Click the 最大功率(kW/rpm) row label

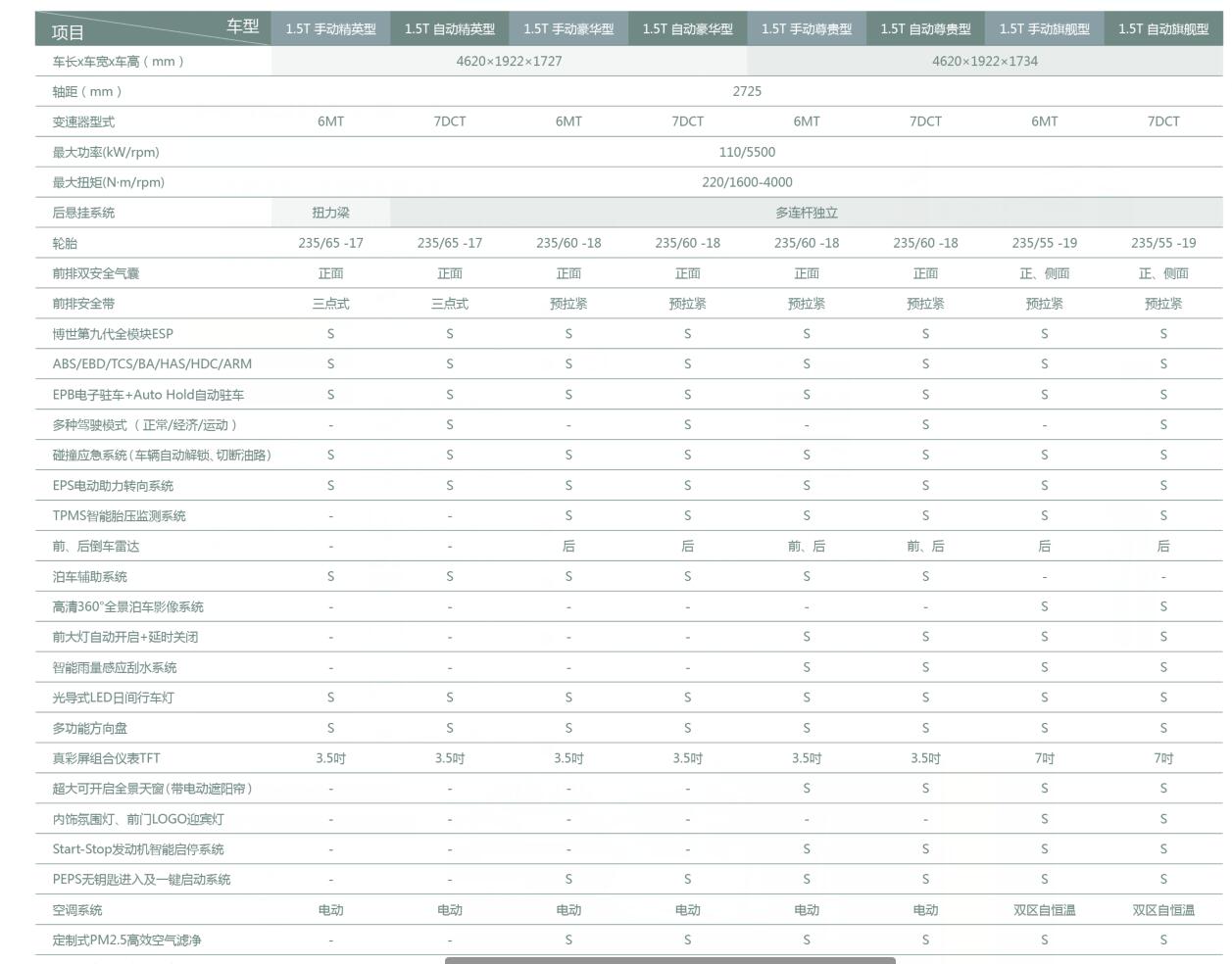[106, 152]
